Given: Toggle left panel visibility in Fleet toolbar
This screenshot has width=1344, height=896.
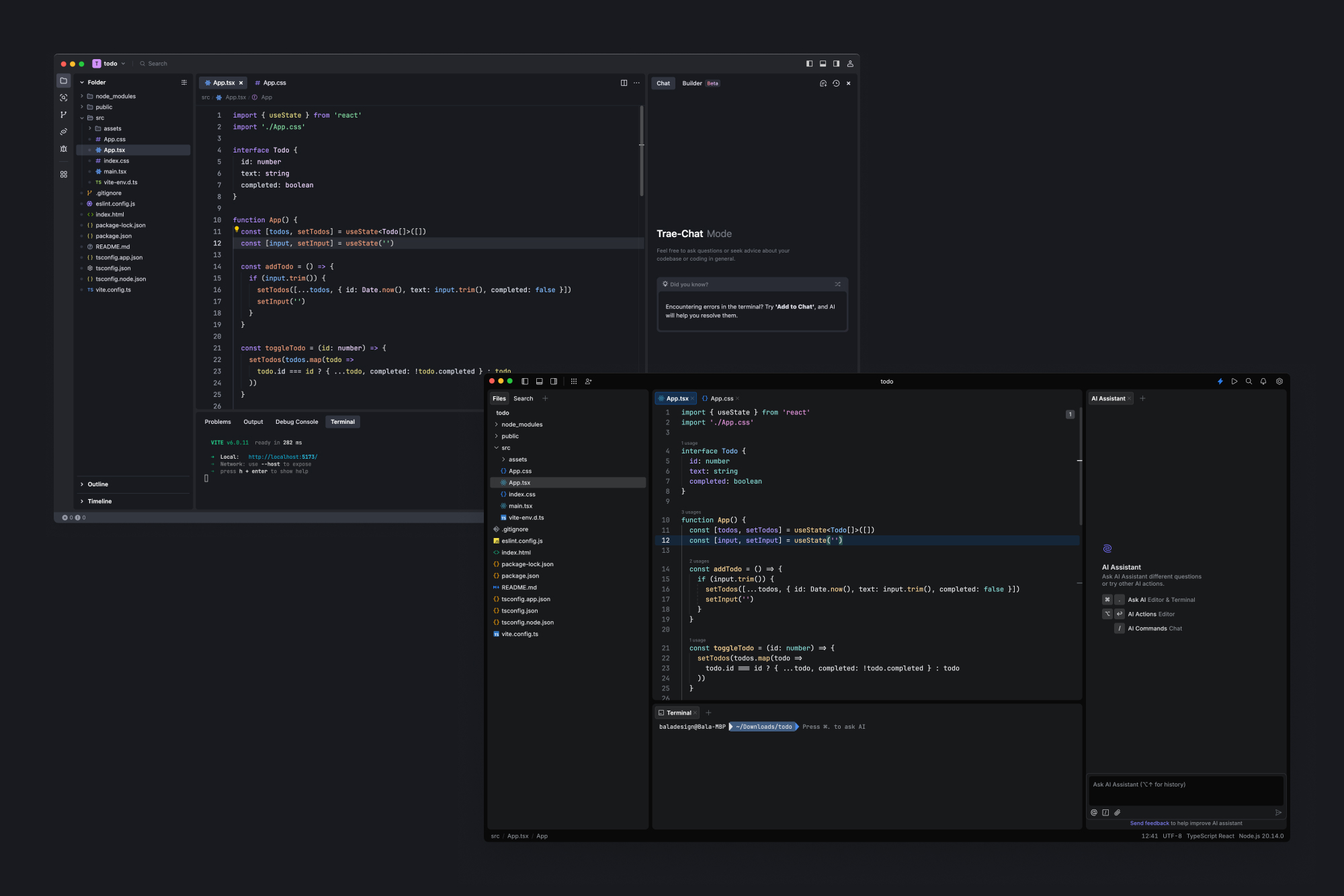Looking at the screenshot, I should [x=525, y=382].
